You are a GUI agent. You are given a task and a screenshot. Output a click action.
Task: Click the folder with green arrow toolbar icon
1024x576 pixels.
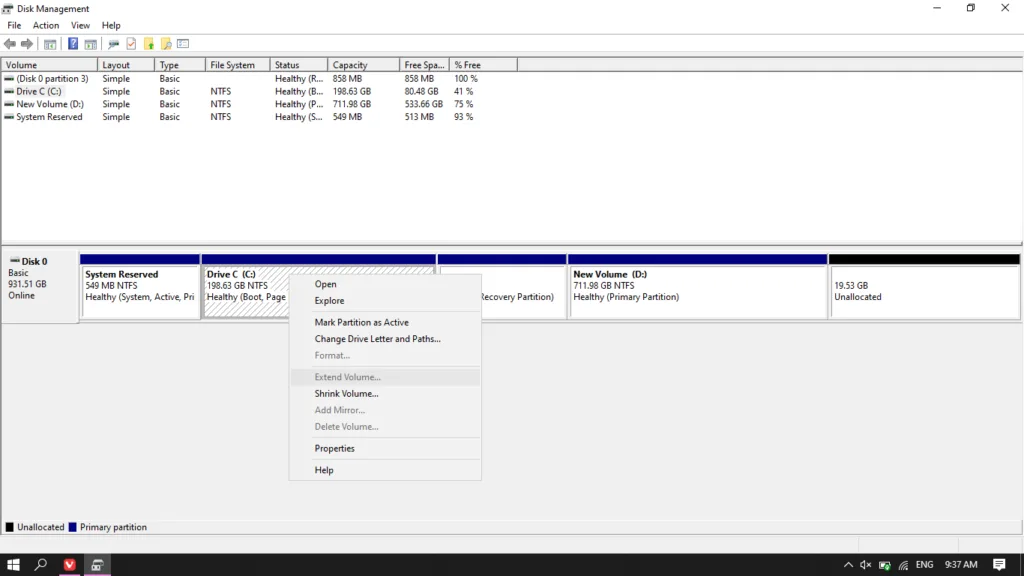149,44
